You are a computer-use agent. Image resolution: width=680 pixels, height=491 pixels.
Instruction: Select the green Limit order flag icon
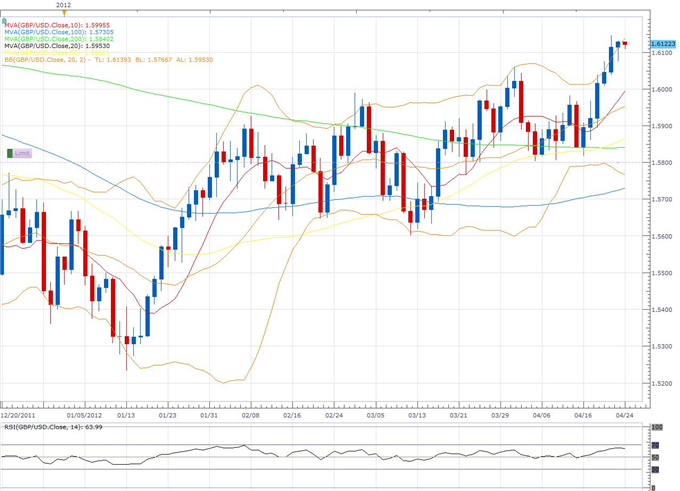pos(11,153)
